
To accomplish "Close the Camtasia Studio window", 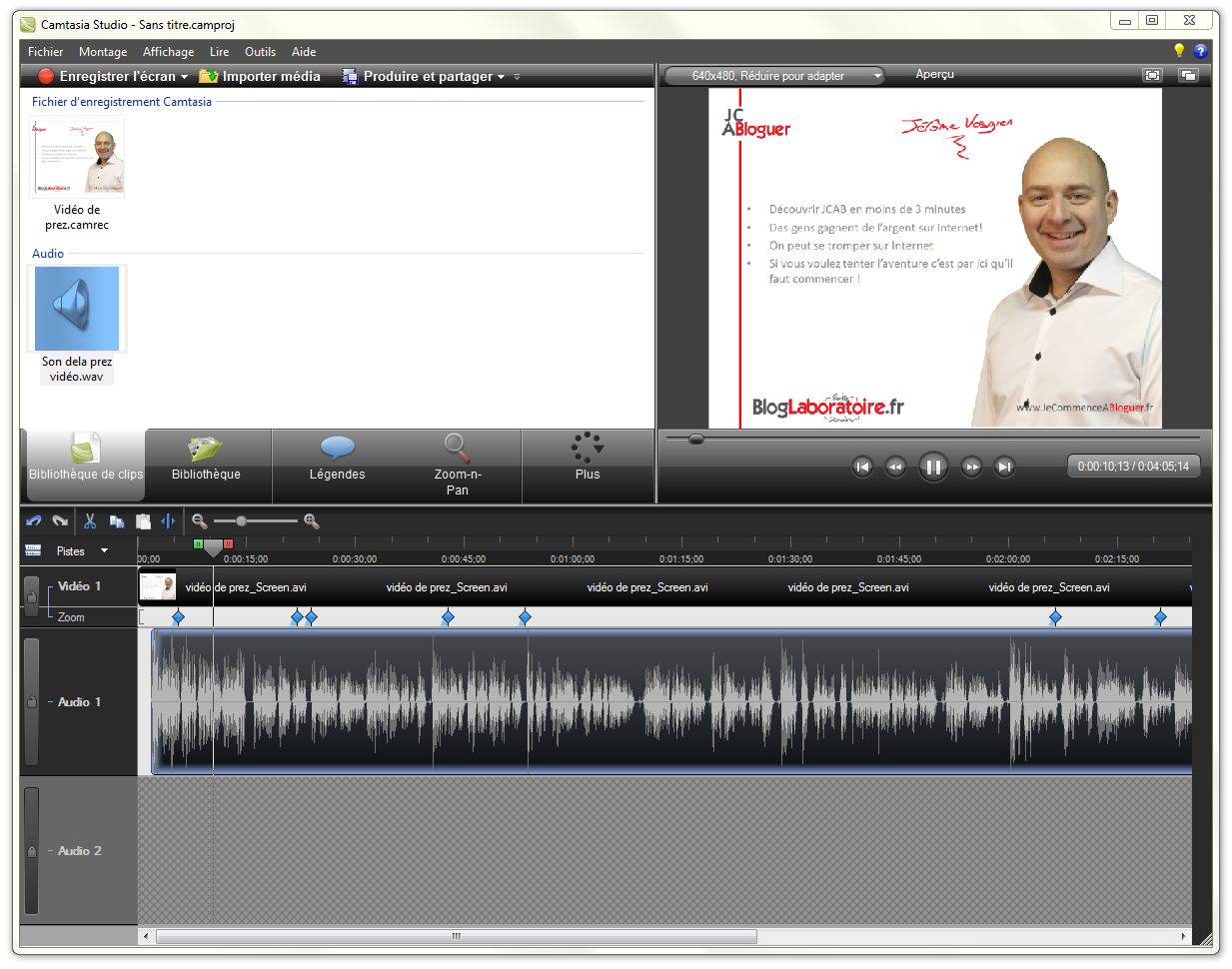I will (1189, 20).
